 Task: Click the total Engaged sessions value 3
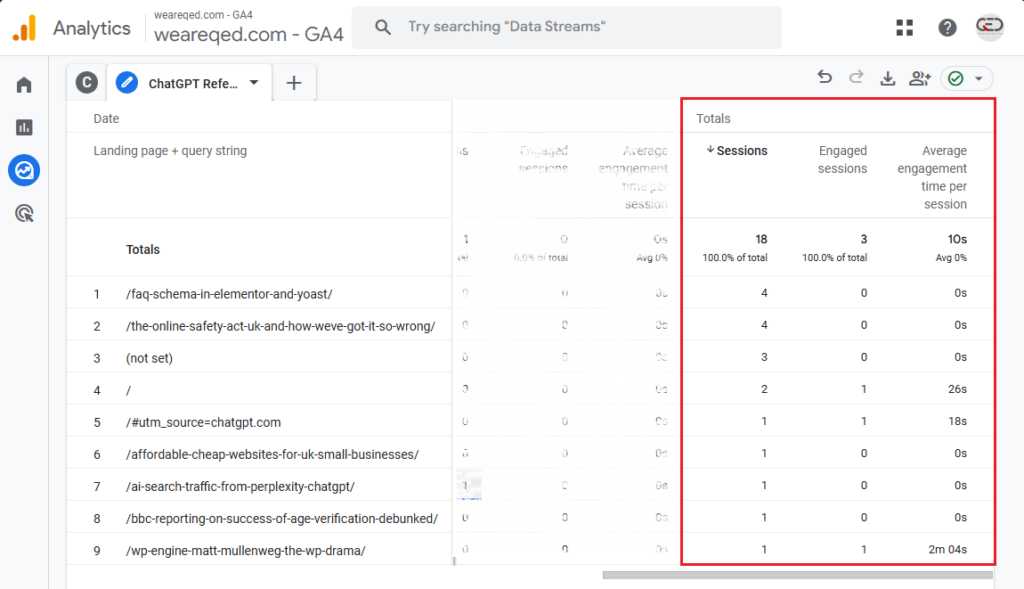[863, 239]
